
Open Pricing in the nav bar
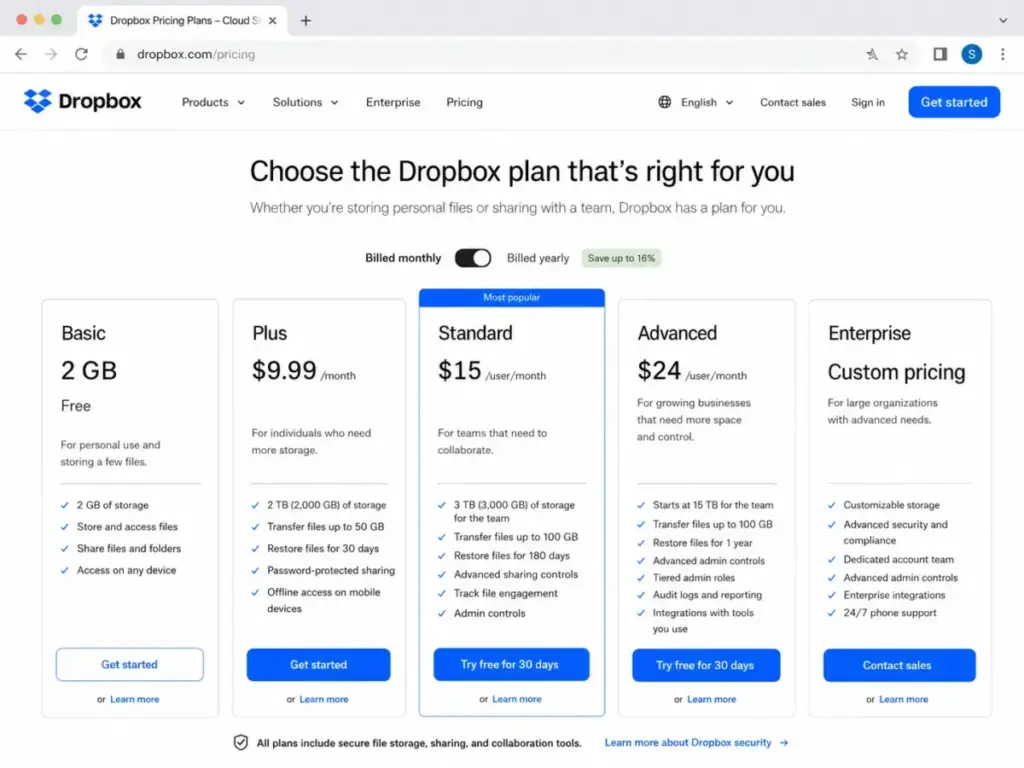(x=464, y=102)
